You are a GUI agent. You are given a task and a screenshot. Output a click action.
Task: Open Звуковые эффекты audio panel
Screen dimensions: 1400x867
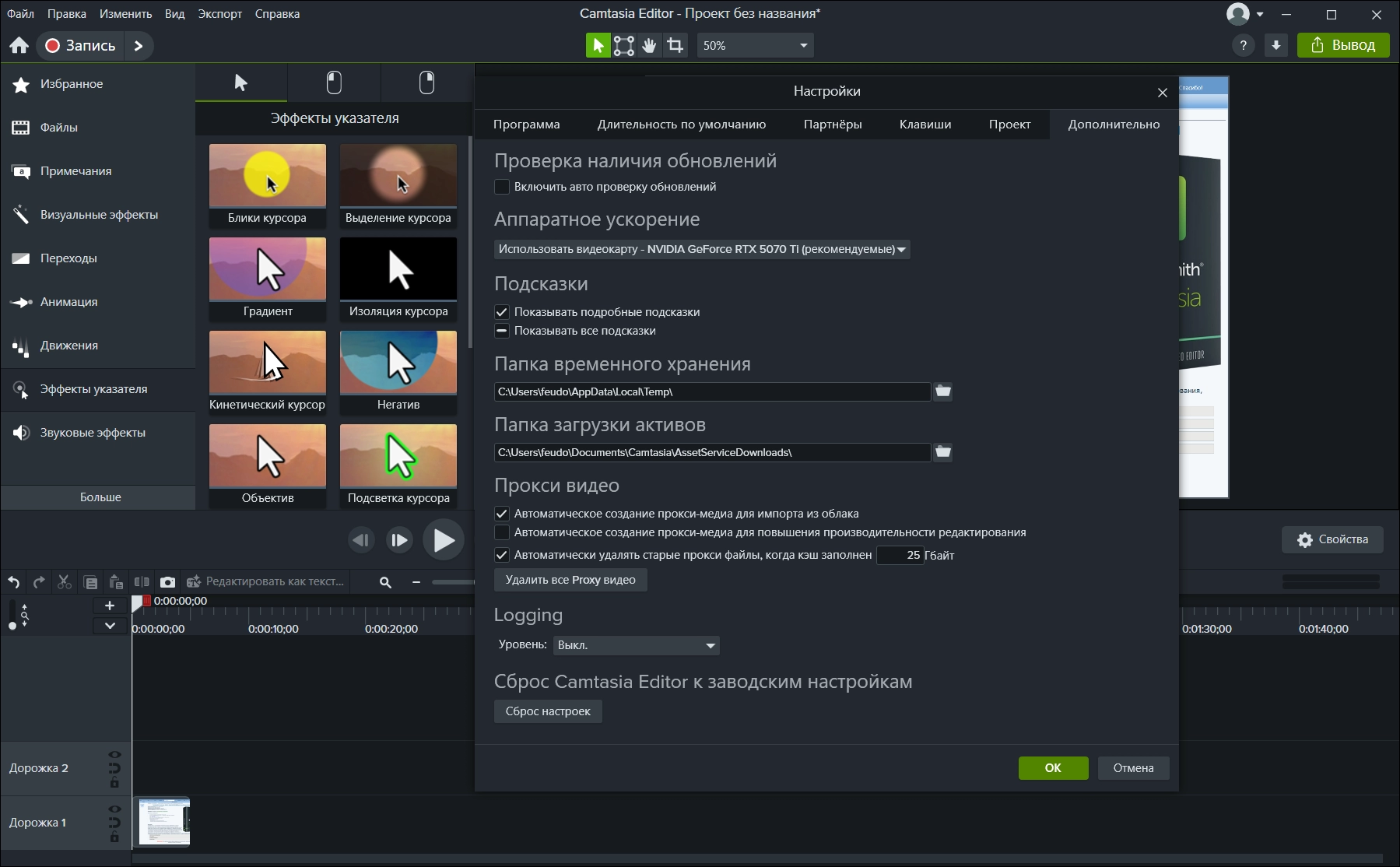pos(98,433)
